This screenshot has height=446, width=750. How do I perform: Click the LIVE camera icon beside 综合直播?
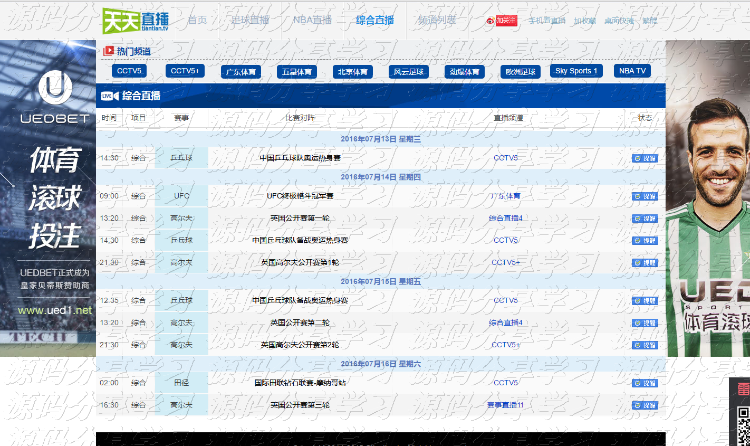tap(110, 96)
